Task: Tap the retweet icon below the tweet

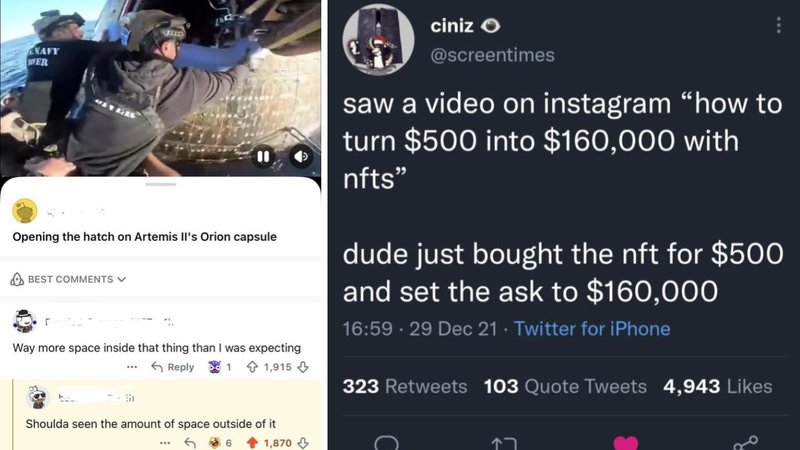Action: 504,443
